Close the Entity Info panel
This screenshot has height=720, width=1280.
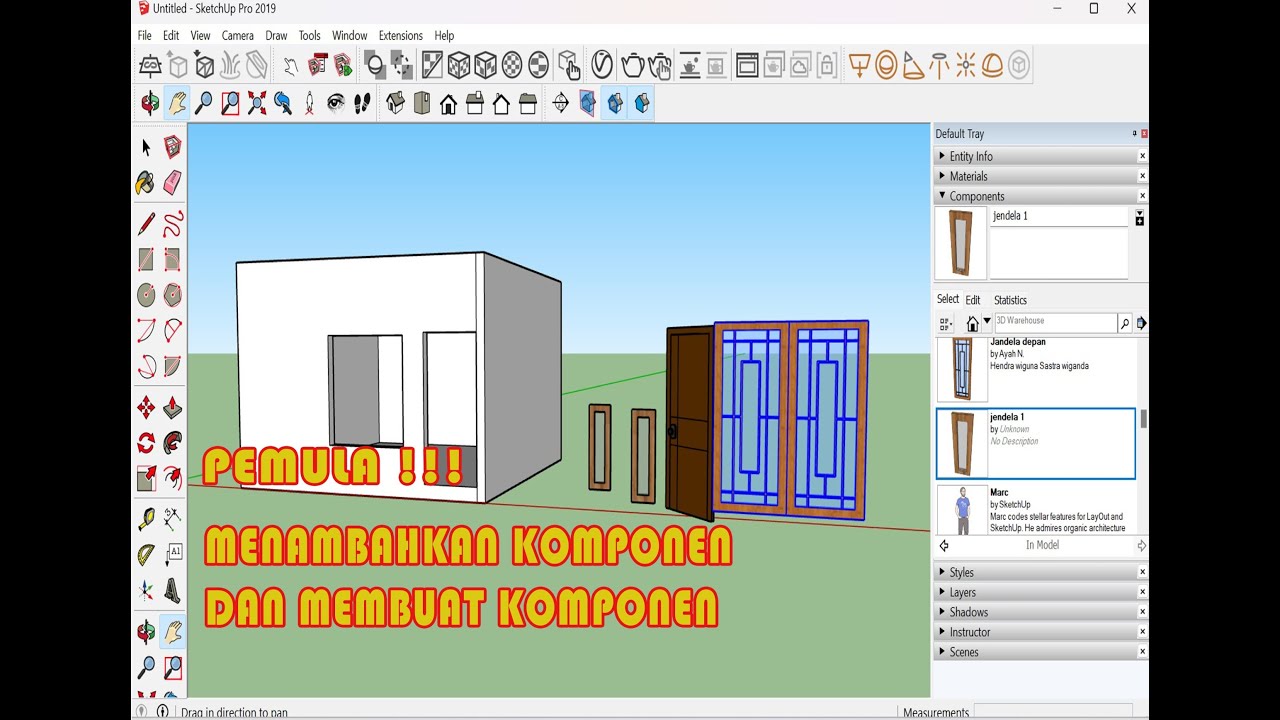1142,156
